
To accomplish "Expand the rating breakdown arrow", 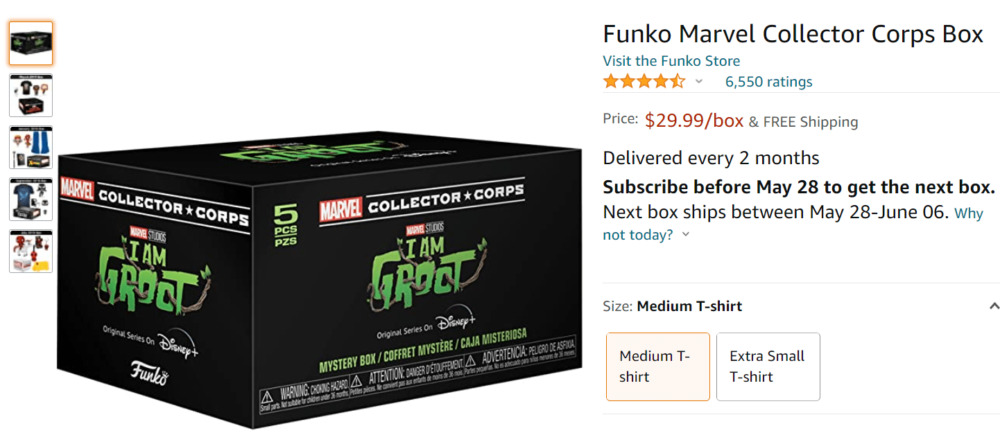I will point(699,82).
